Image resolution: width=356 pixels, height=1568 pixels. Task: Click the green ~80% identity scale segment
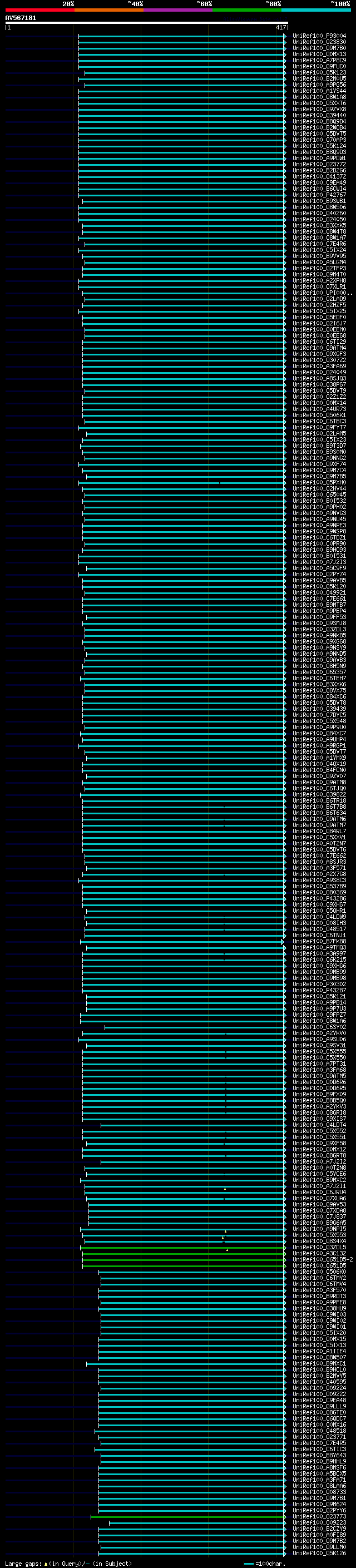[x=246, y=10]
